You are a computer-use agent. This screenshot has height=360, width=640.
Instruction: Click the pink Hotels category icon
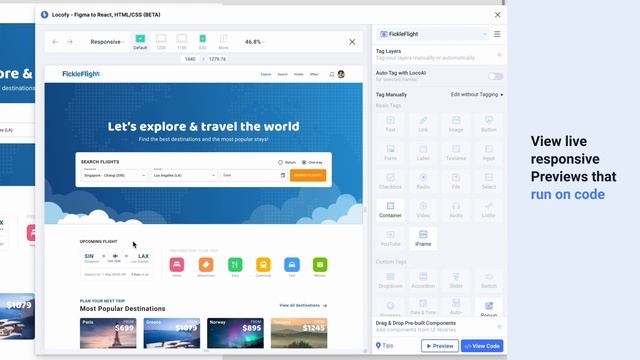177,264
